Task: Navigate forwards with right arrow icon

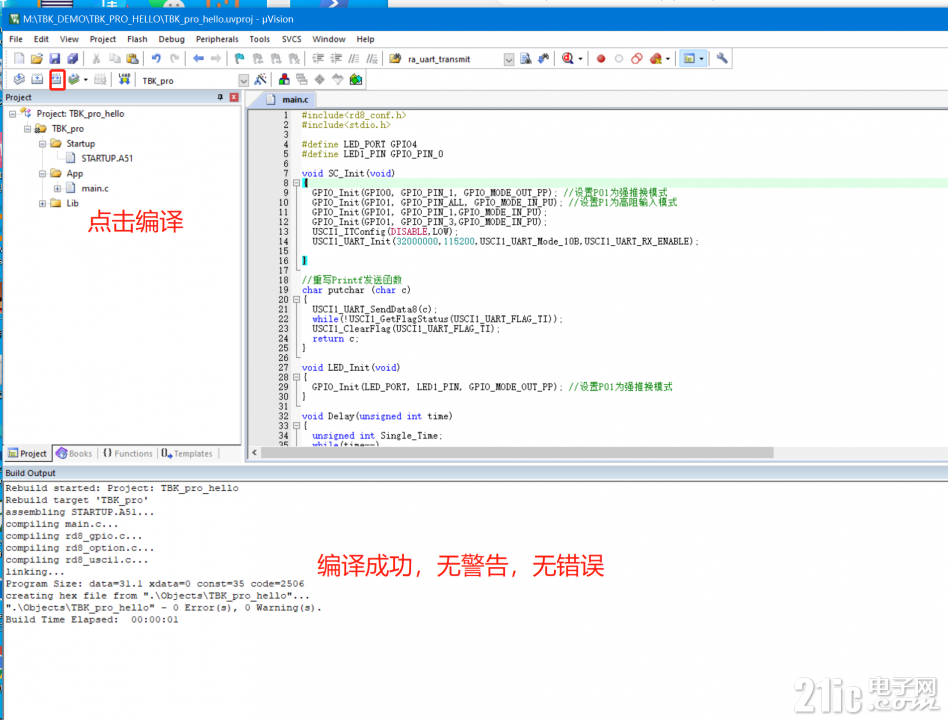Action: click(x=216, y=59)
